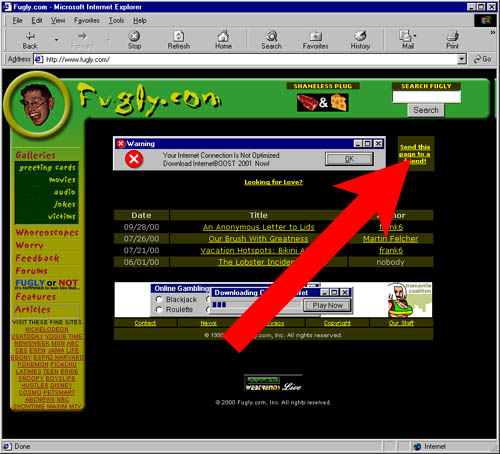Open the Galleries sidebar section
The image size is (500, 454).
click(x=35, y=155)
